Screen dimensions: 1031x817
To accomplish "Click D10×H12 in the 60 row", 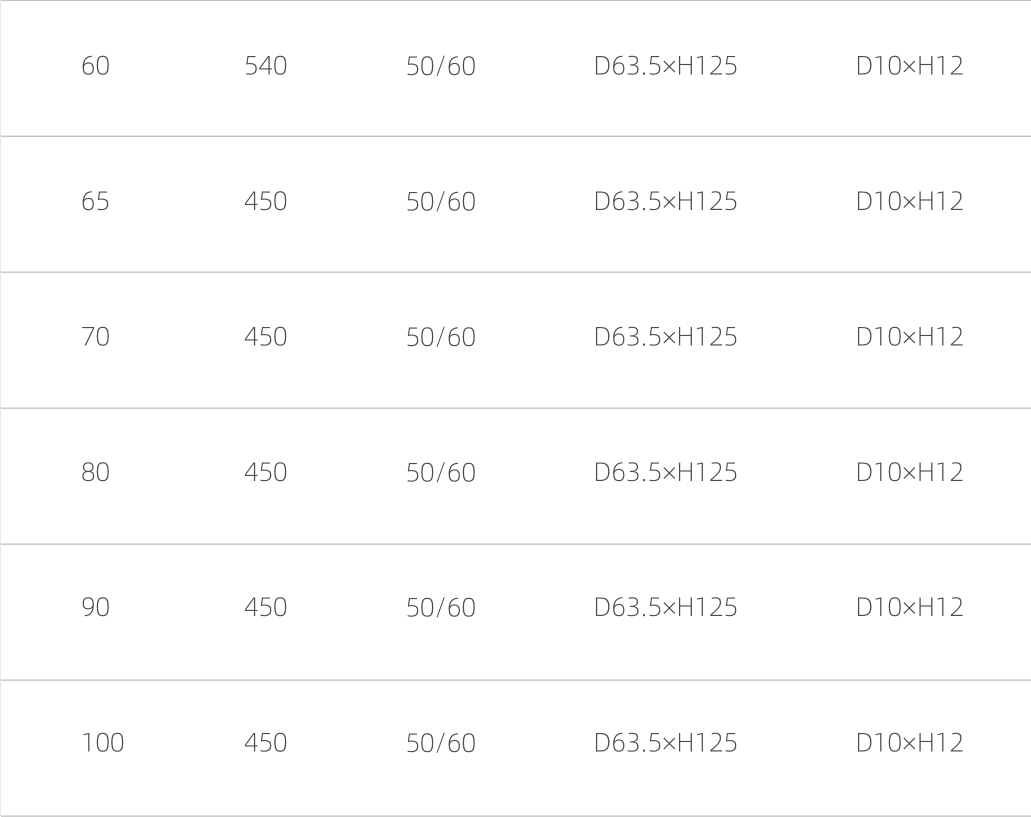I will point(909,67).
